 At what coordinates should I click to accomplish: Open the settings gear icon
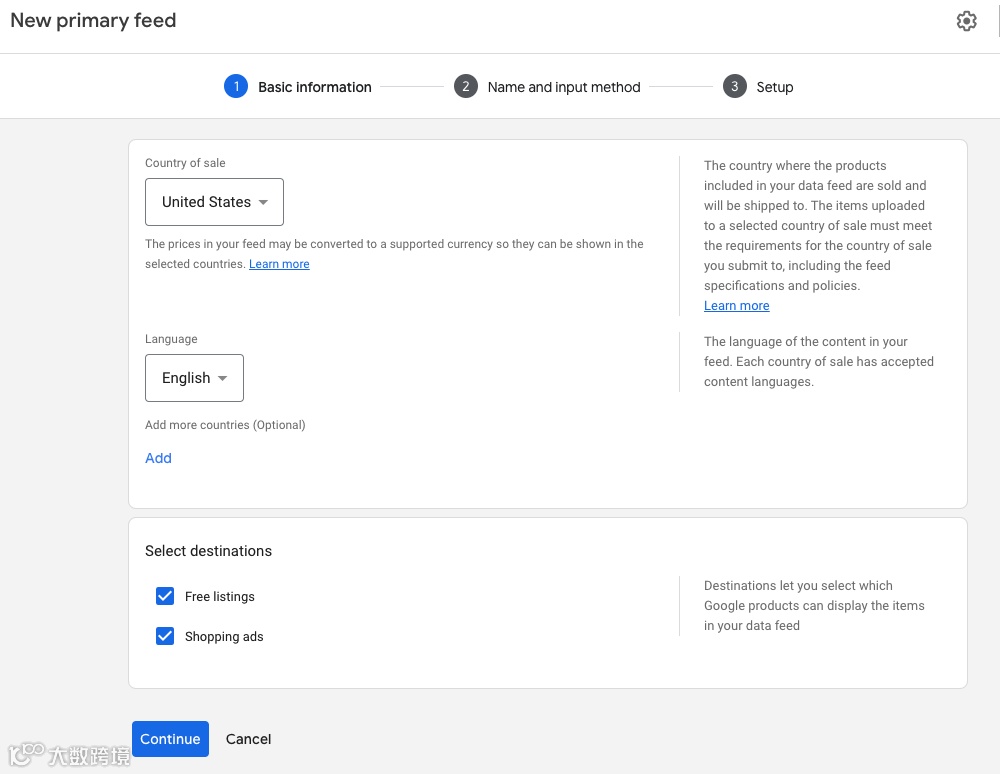coord(966,21)
